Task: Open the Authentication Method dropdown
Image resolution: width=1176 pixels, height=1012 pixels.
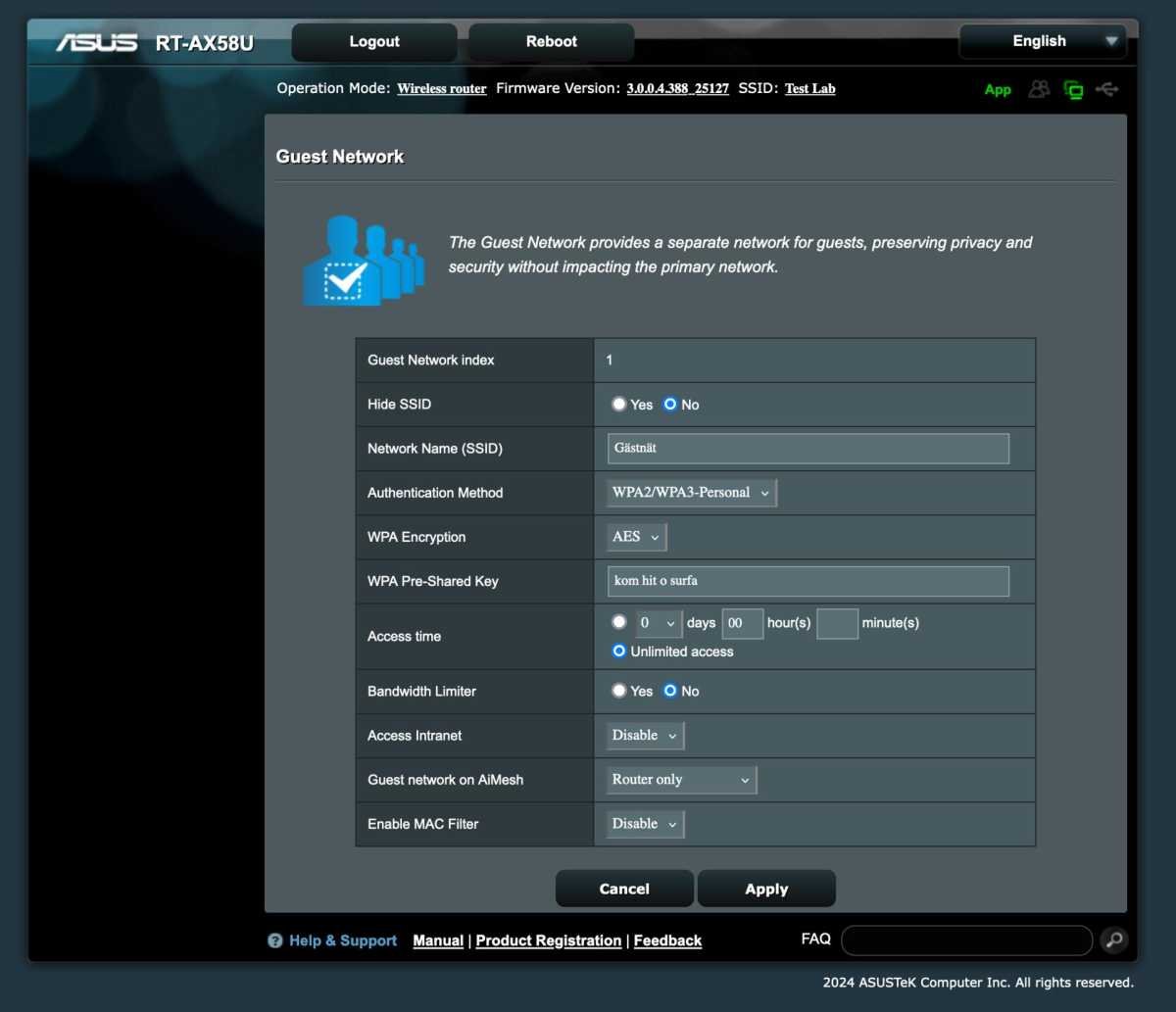Action: click(692, 493)
